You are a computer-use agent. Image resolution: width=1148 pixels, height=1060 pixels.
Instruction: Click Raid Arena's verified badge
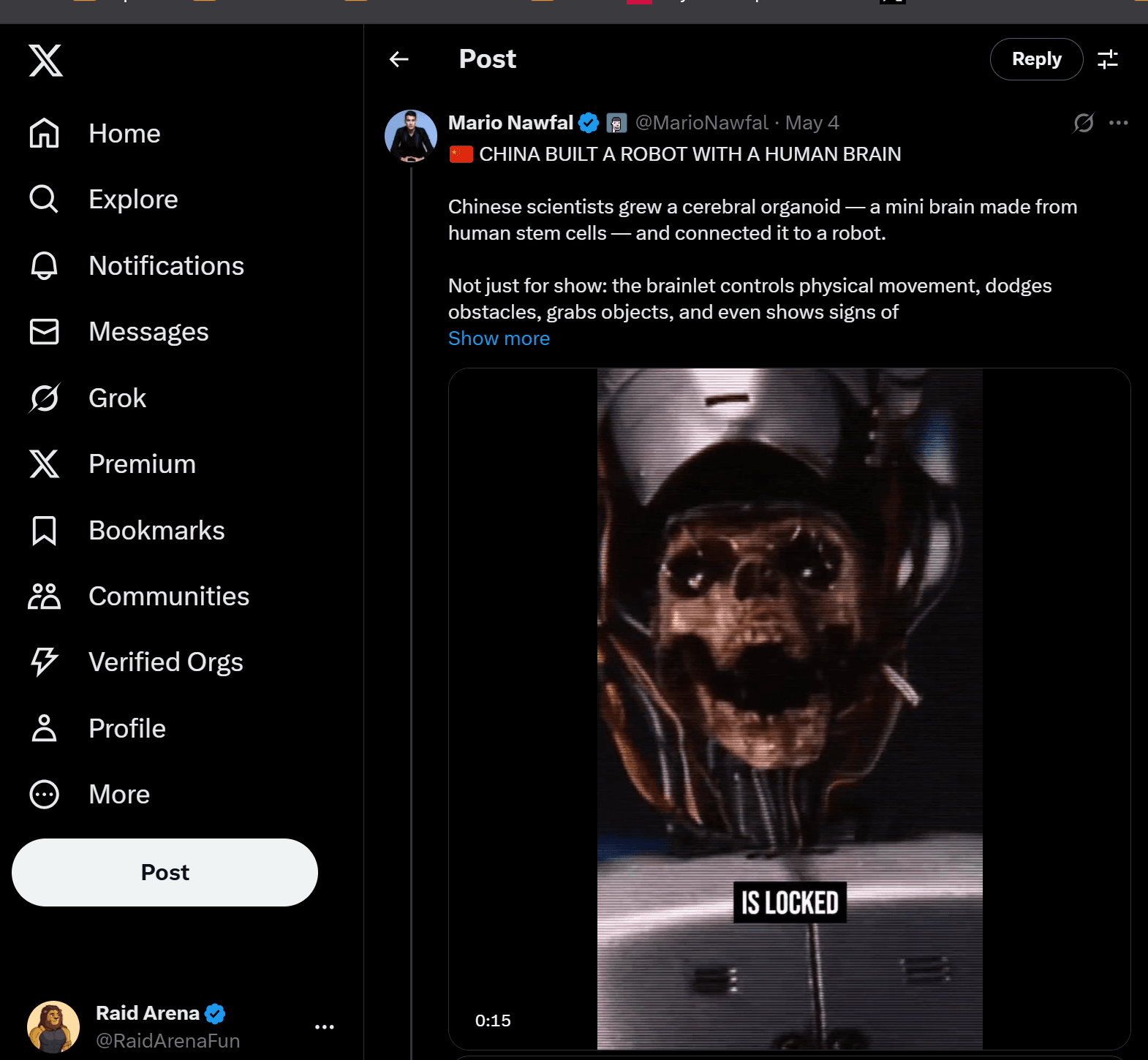215,1014
